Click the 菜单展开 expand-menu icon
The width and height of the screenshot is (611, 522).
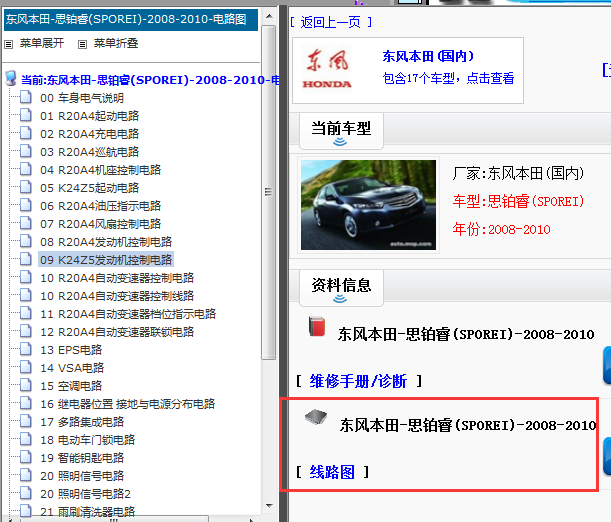point(9,44)
